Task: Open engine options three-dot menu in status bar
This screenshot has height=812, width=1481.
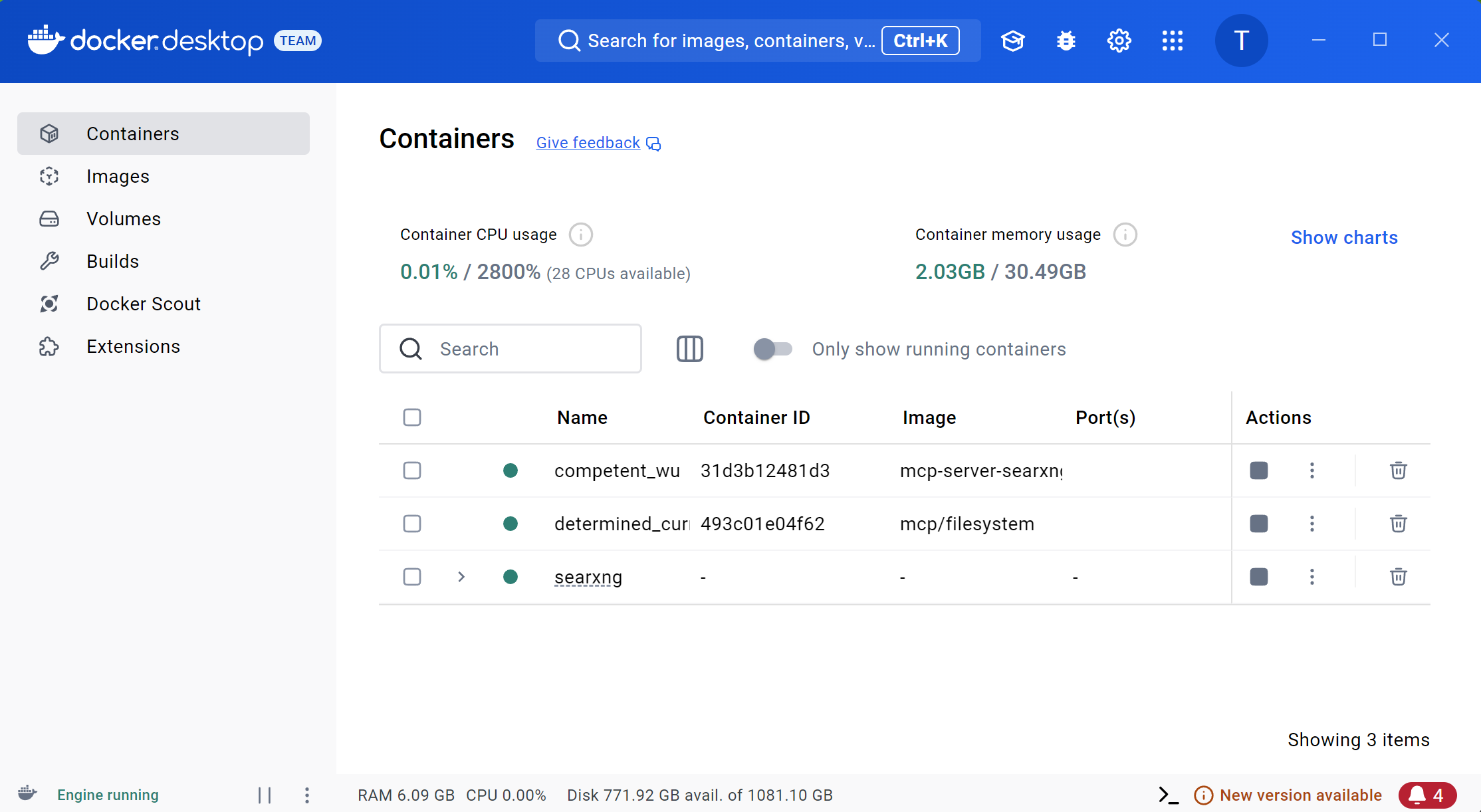Action: pos(306,795)
